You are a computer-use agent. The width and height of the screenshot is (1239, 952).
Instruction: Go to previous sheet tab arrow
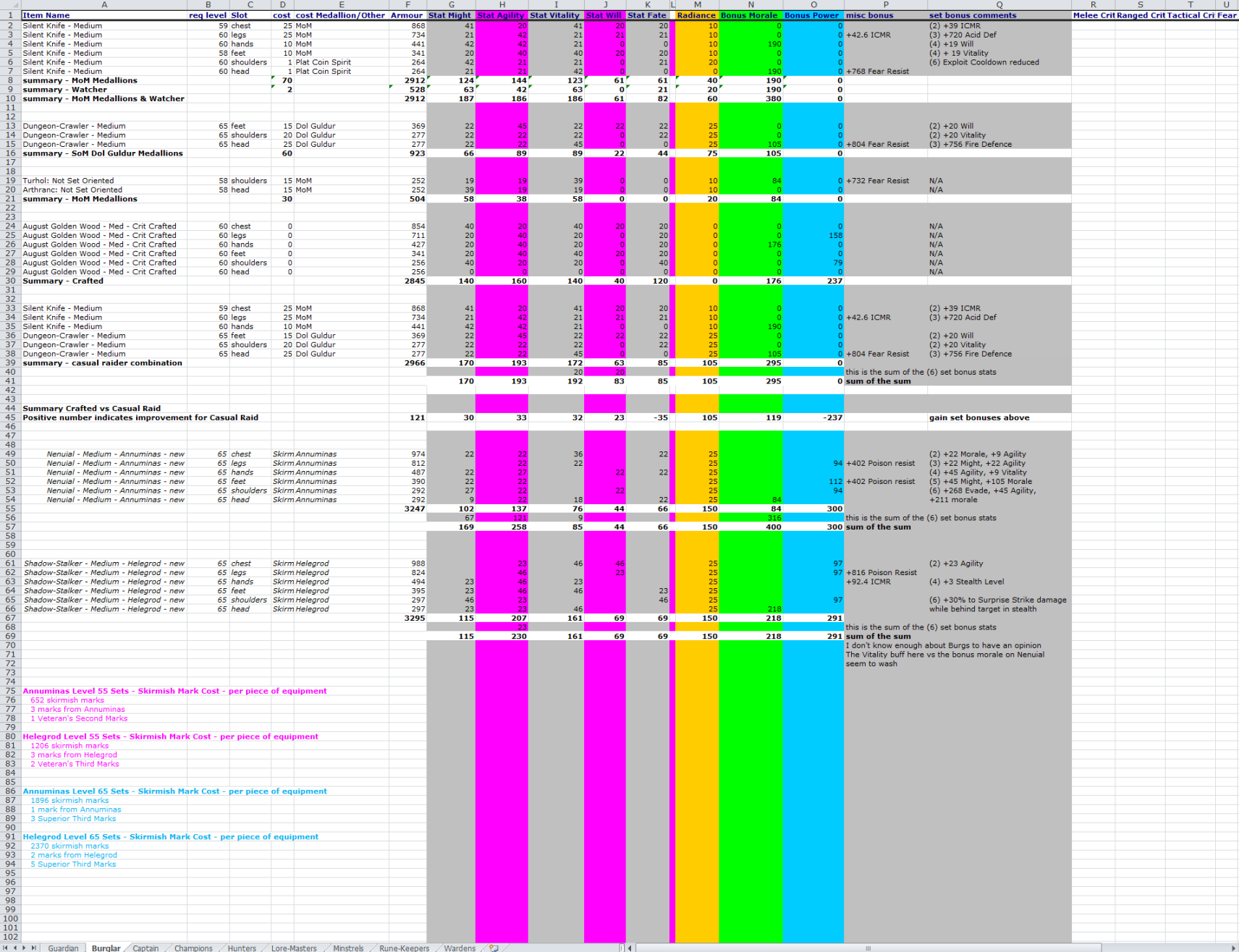point(14,948)
